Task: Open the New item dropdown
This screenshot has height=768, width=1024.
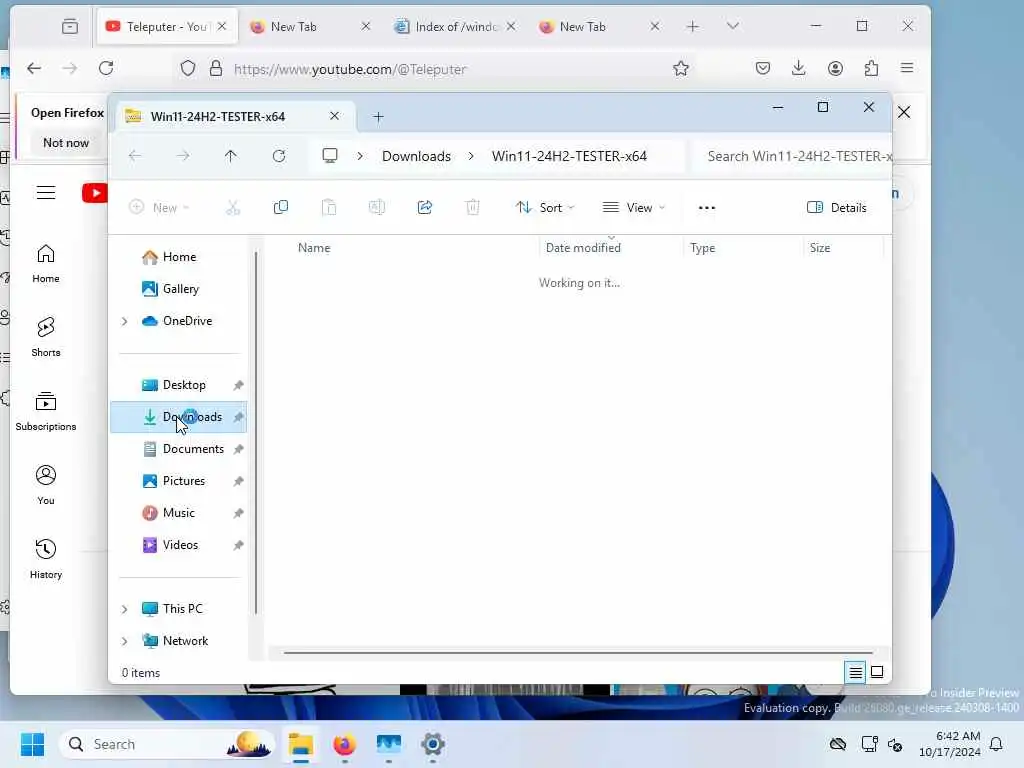Action: (159, 208)
